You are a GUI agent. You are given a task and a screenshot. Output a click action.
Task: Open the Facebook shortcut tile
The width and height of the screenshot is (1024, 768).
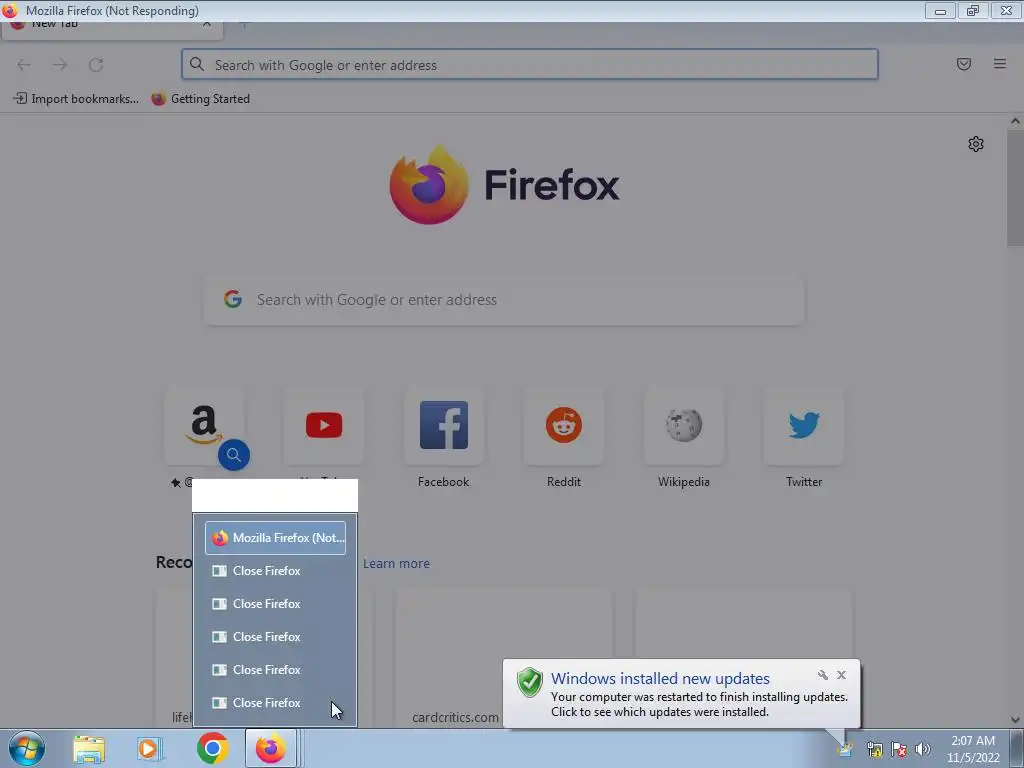coord(443,425)
